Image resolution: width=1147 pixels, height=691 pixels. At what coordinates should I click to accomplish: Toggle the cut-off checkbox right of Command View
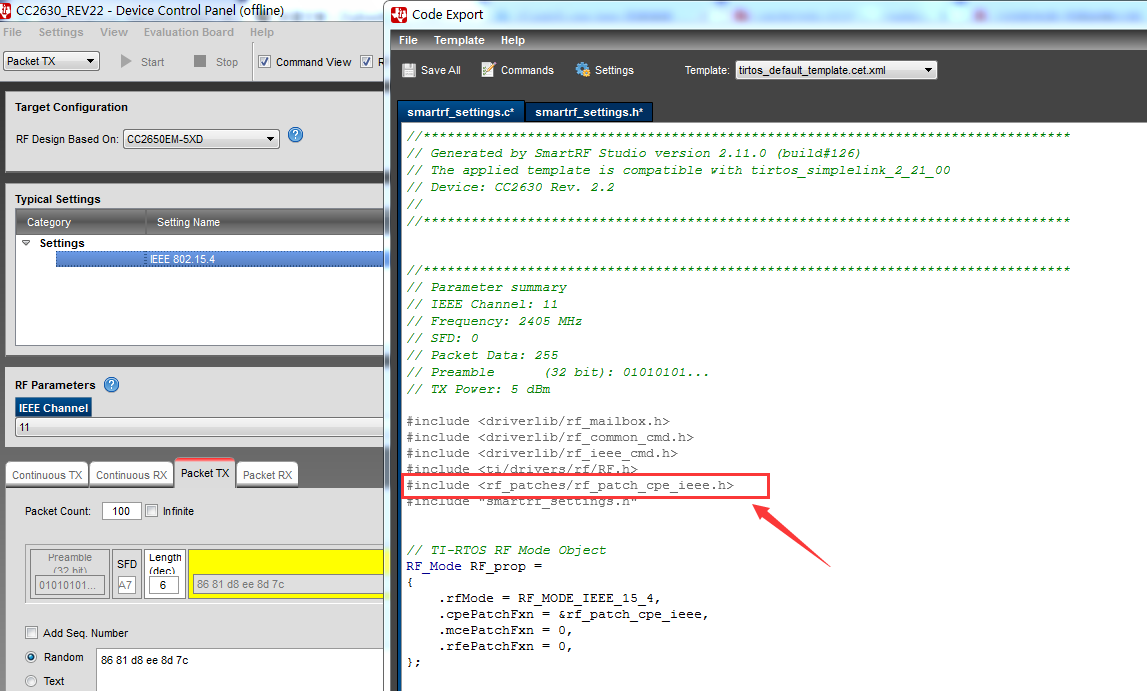click(x=366, y=62)
